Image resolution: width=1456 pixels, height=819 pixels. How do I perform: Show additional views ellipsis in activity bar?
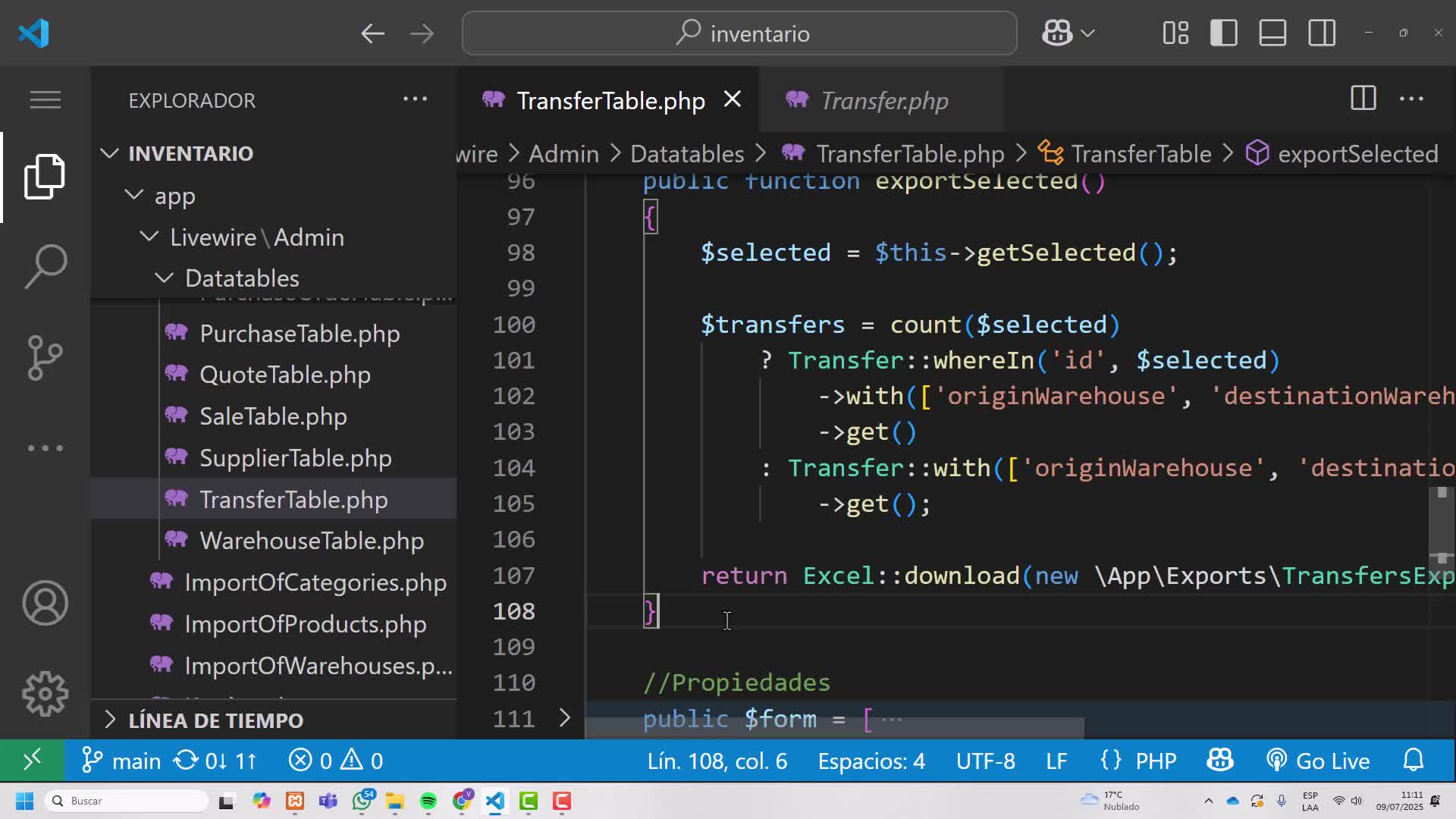45,448
